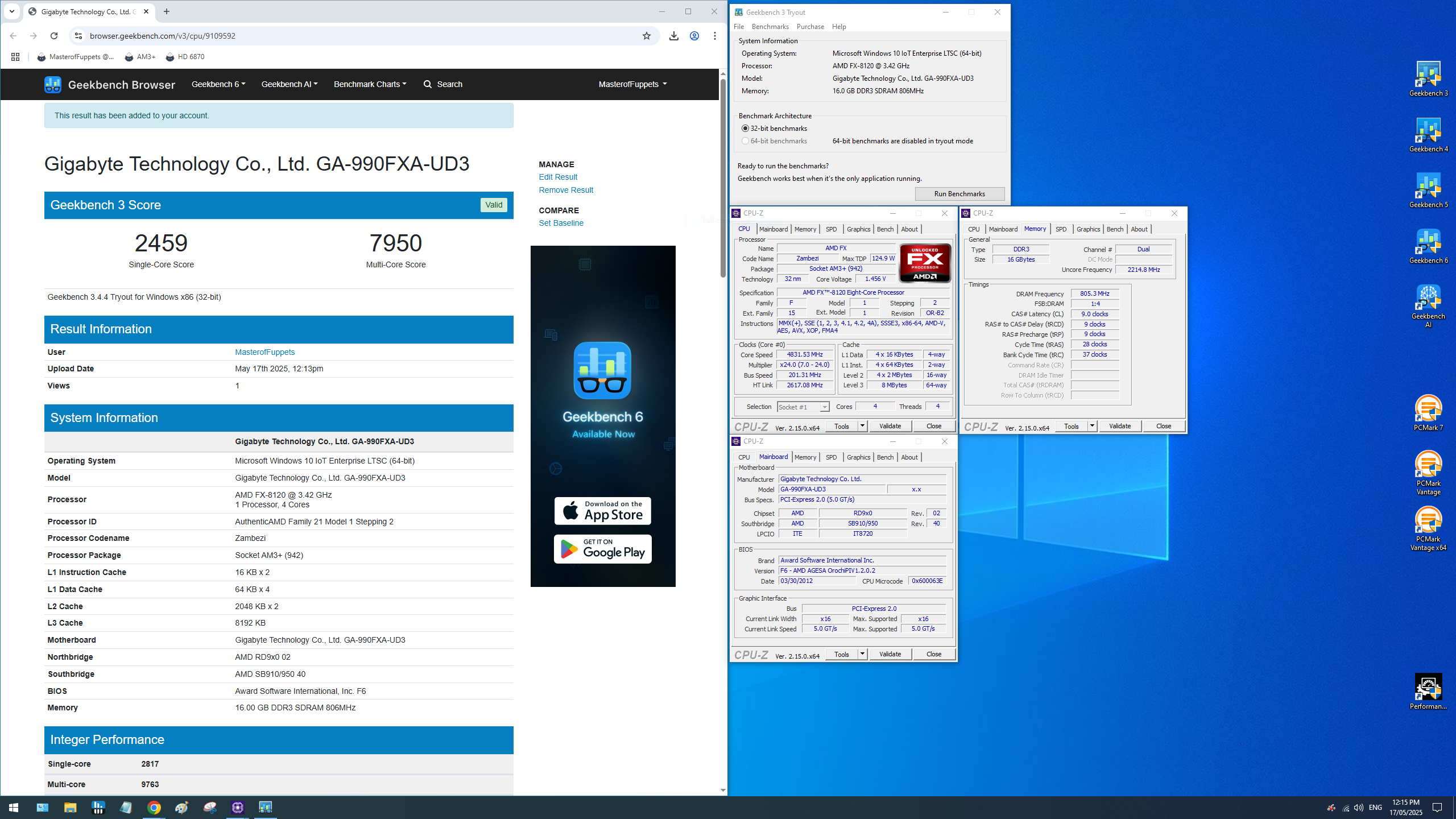Image resolution: width=1456 pixels, height=819 pixels.
Task: Click Edit Result link
Action: (558, 177)
